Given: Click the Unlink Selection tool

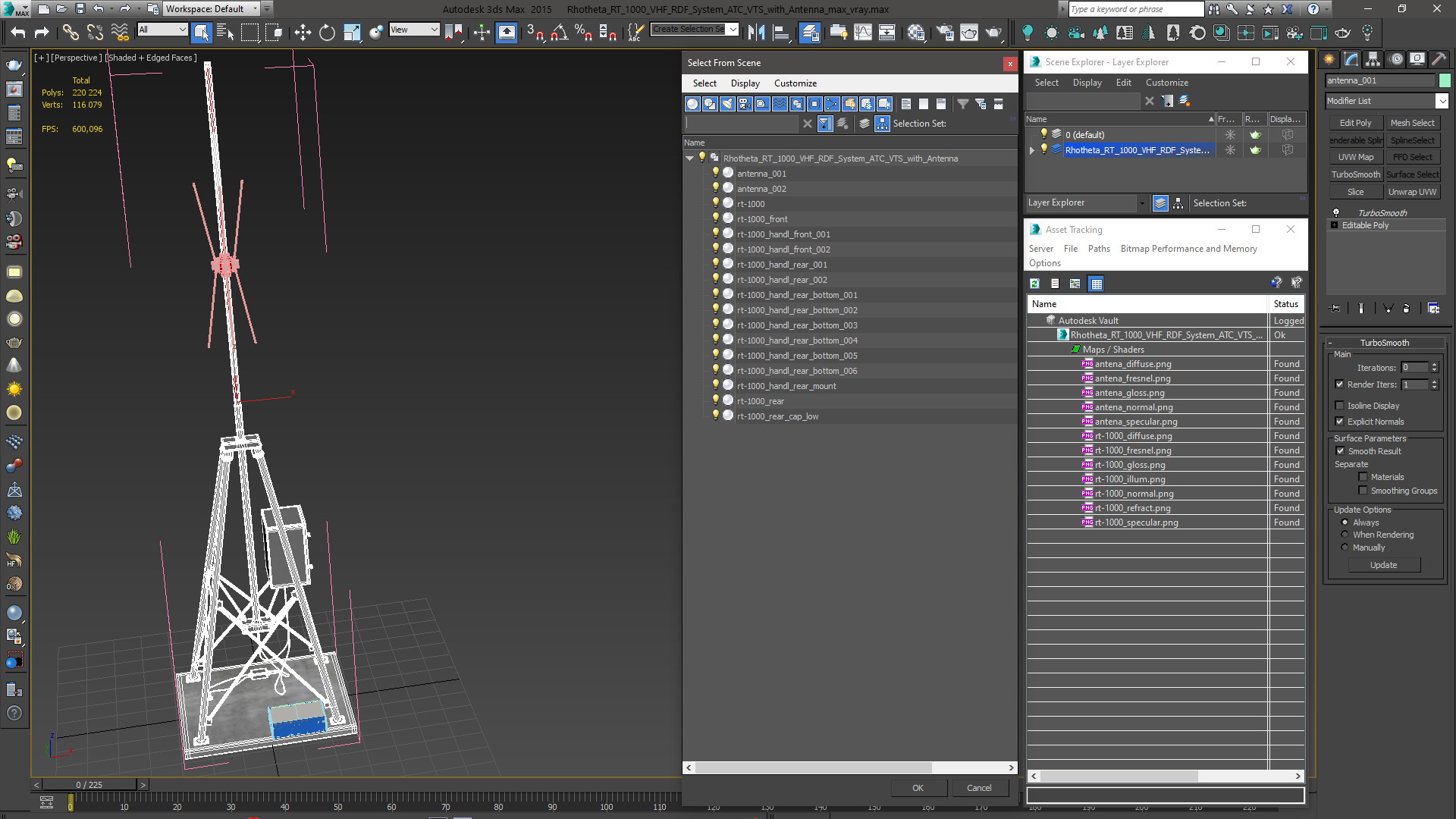Looking at the screenshot, I should click(x=95, y=32).
